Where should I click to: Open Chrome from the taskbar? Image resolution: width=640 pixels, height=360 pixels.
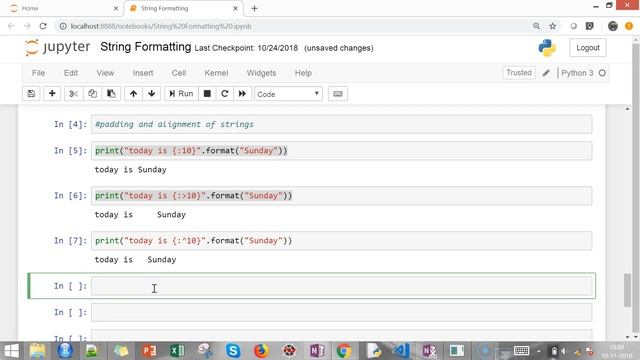click(344, 351)
